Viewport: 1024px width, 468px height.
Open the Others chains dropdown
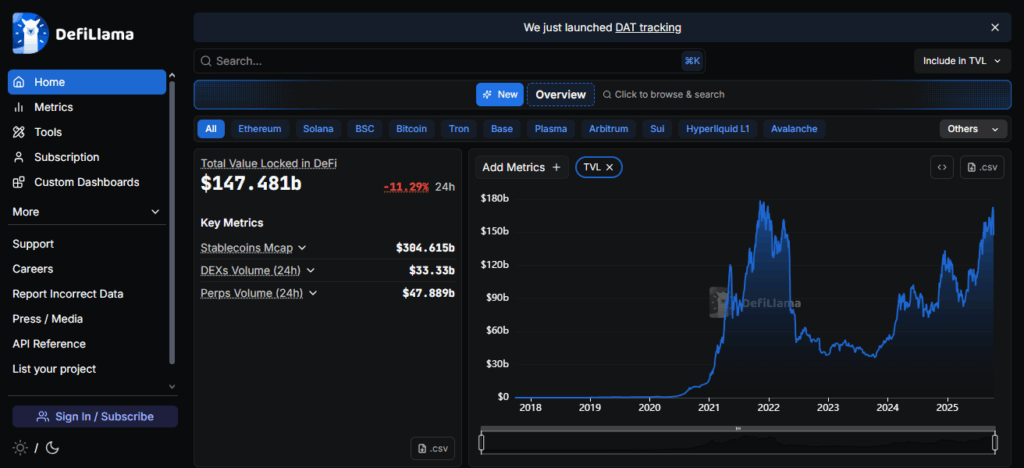click(x=972, y=129)
